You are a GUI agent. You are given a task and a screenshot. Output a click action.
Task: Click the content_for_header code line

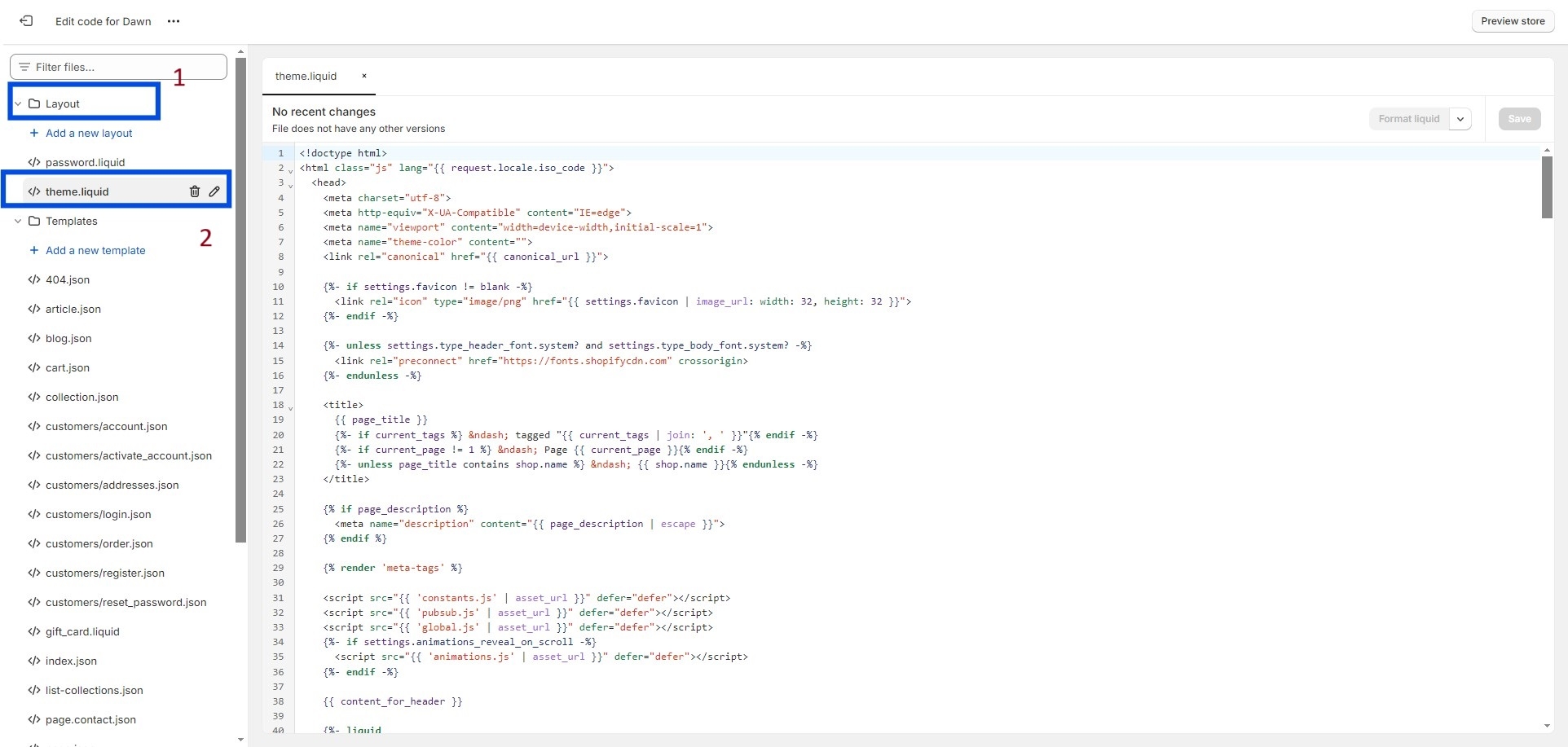click(393, 701)
